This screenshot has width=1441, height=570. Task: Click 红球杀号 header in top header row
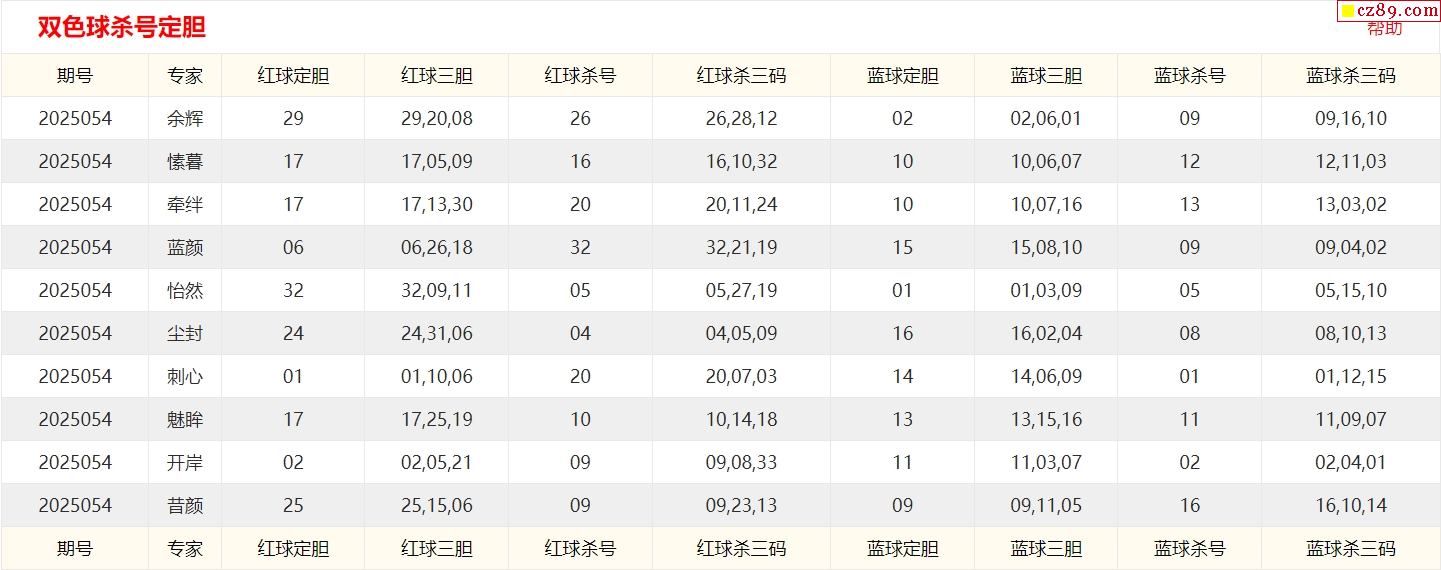tap(580, 75)
